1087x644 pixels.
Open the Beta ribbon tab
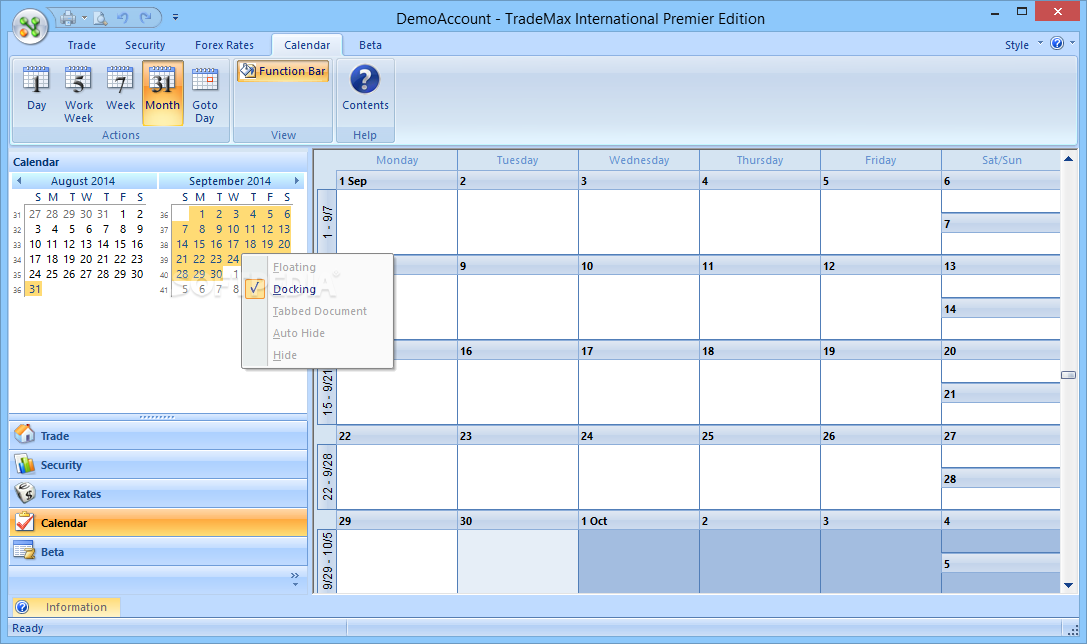click(x=370, y=45)
